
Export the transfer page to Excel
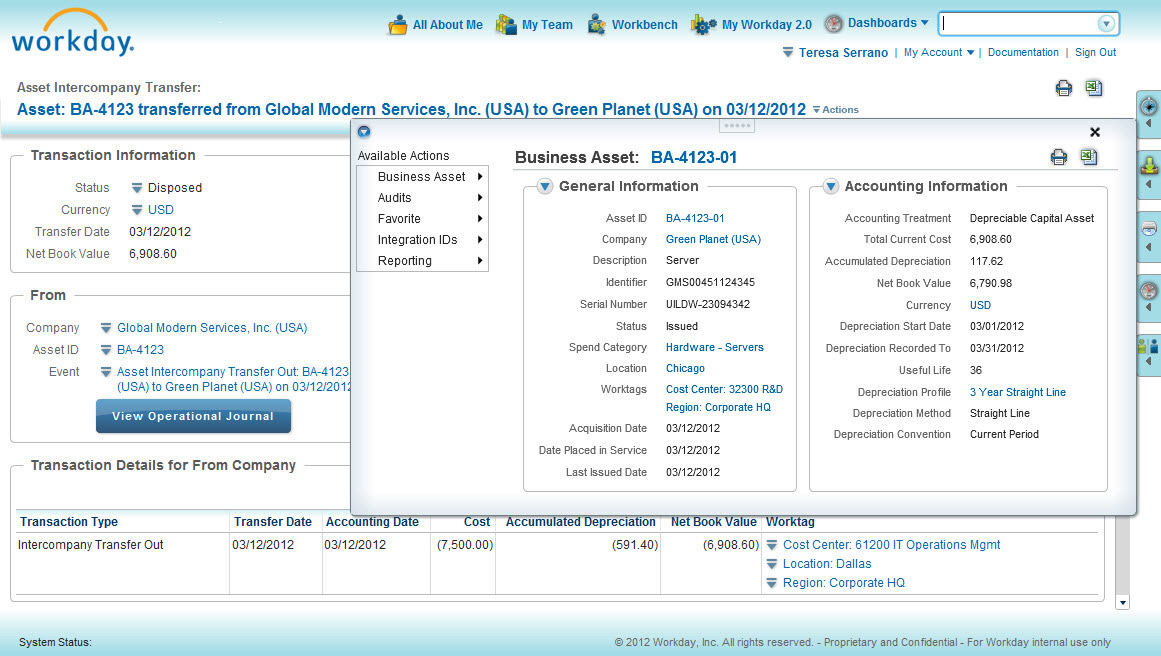coord(1094,87)
